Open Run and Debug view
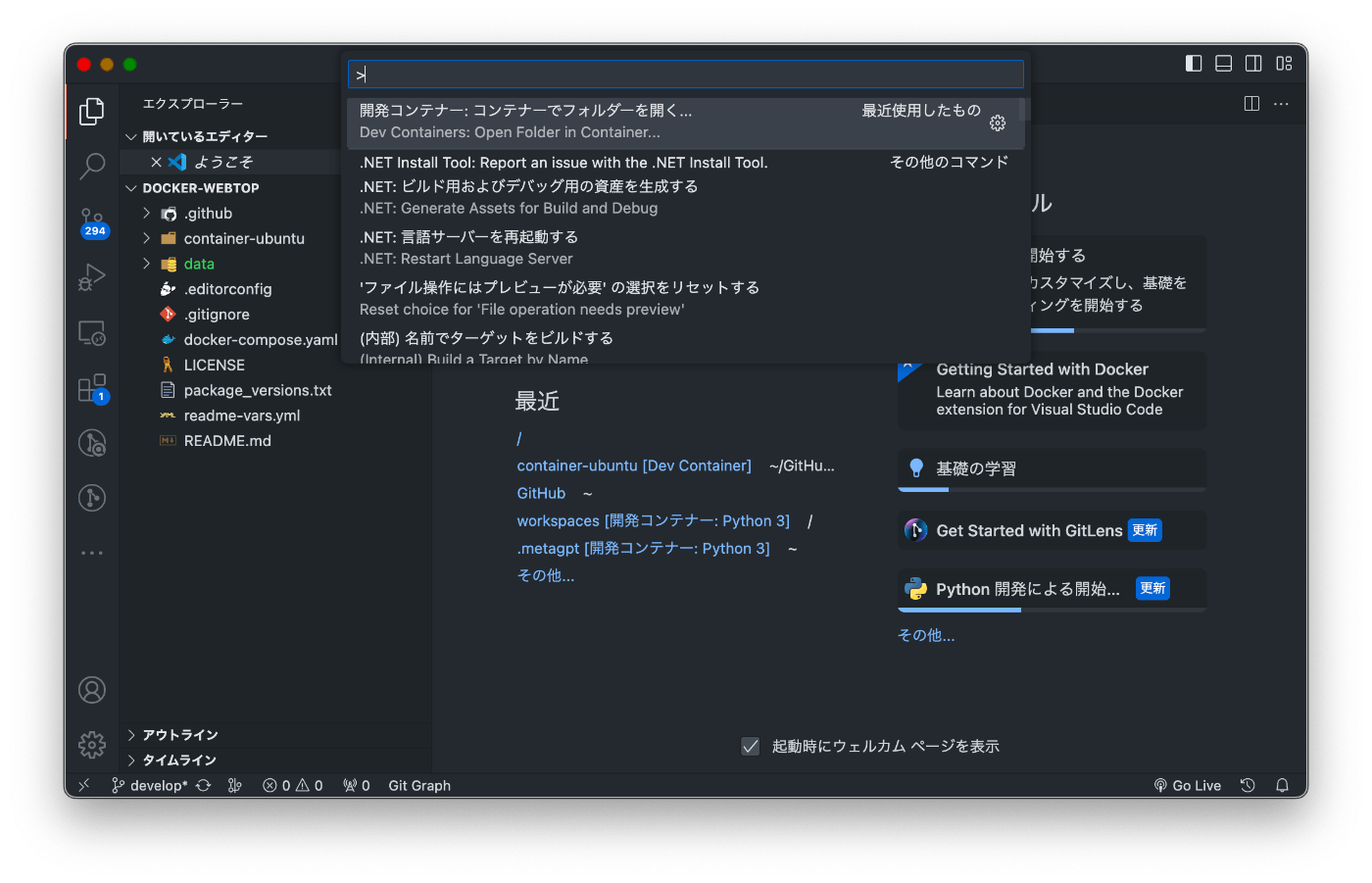This screenshot has height=883, width=1372. pyautogui.click(x=92, y=277)
